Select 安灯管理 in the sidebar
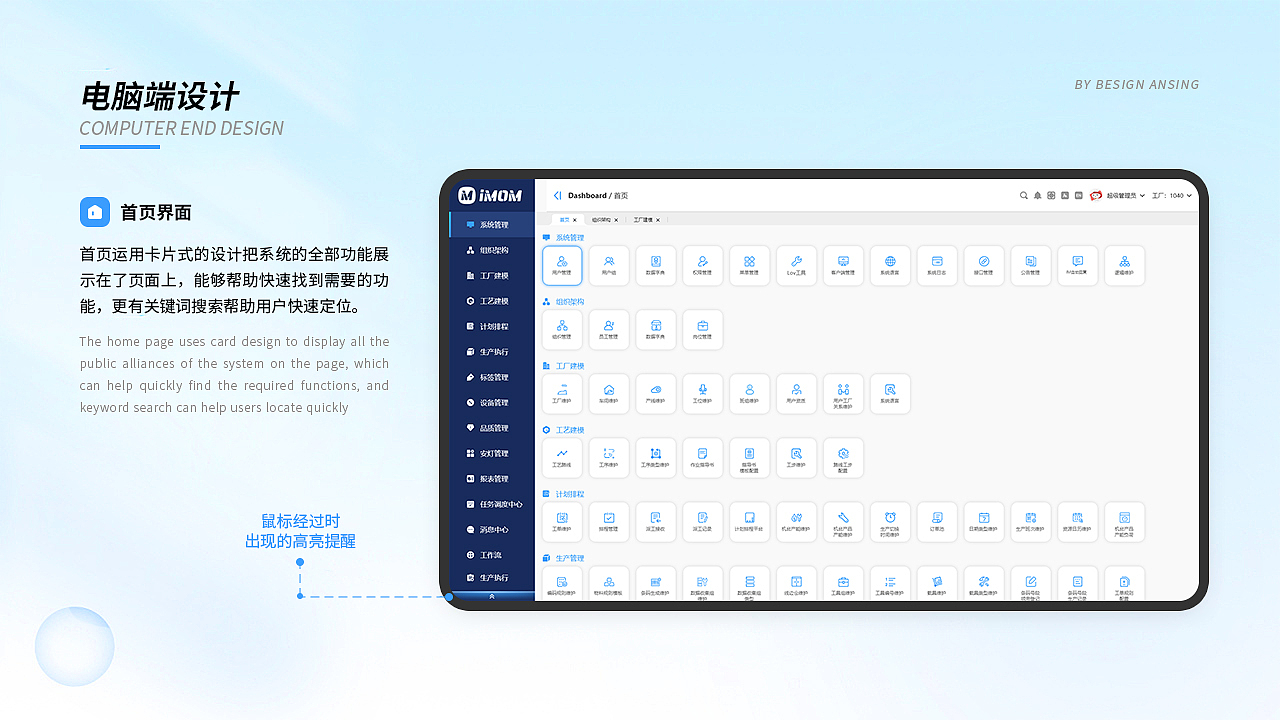 pyautogui.click(x=492, y=454)
